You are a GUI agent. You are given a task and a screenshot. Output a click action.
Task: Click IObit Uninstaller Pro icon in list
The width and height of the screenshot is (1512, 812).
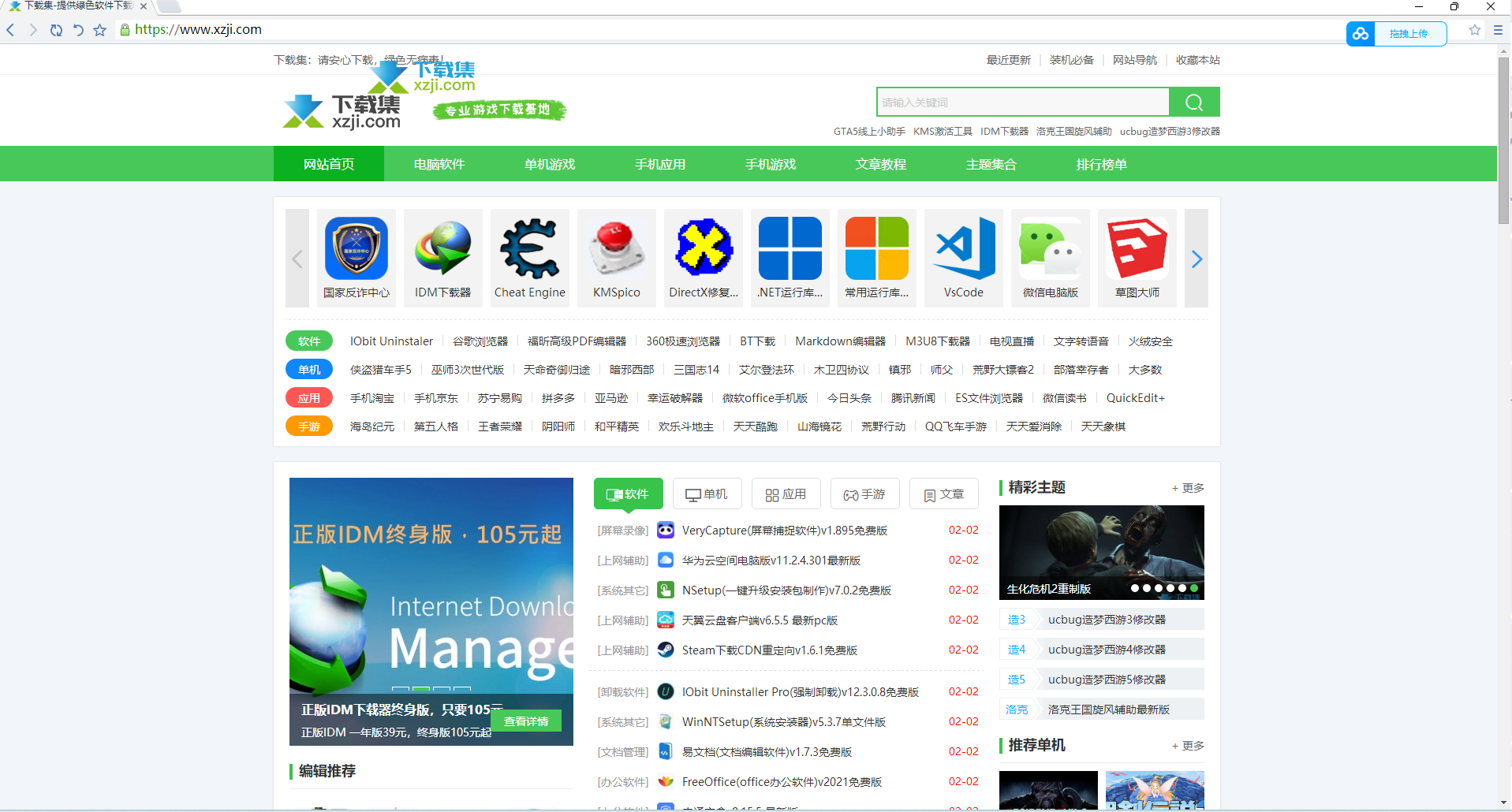(x=666, y=692)
